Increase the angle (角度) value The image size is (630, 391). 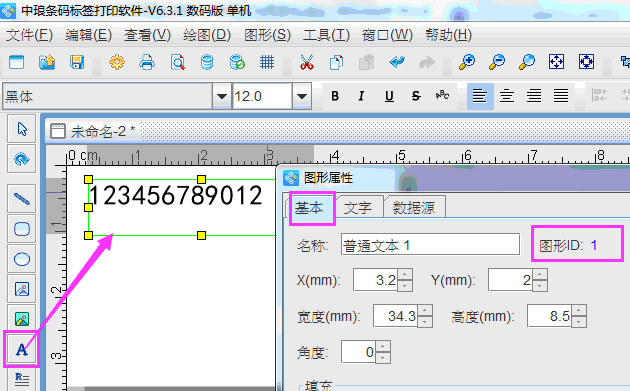pyautogui.click(x=383, y=347)
